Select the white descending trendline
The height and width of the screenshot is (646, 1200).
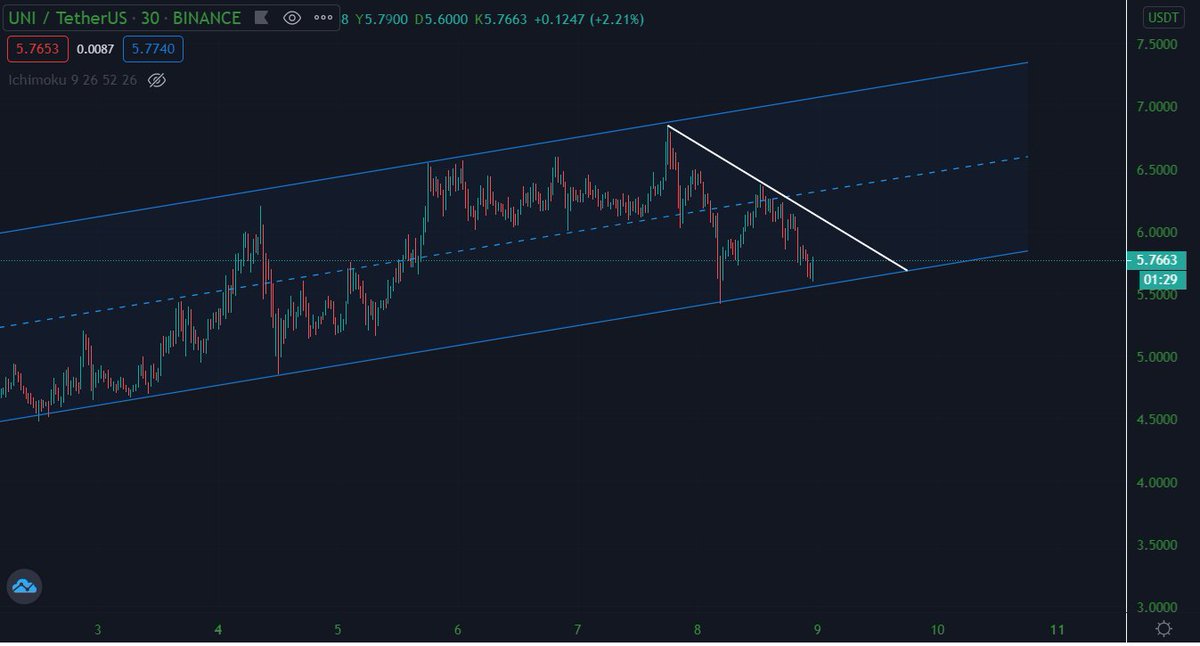pyautogui.click(x=790, y=200)
